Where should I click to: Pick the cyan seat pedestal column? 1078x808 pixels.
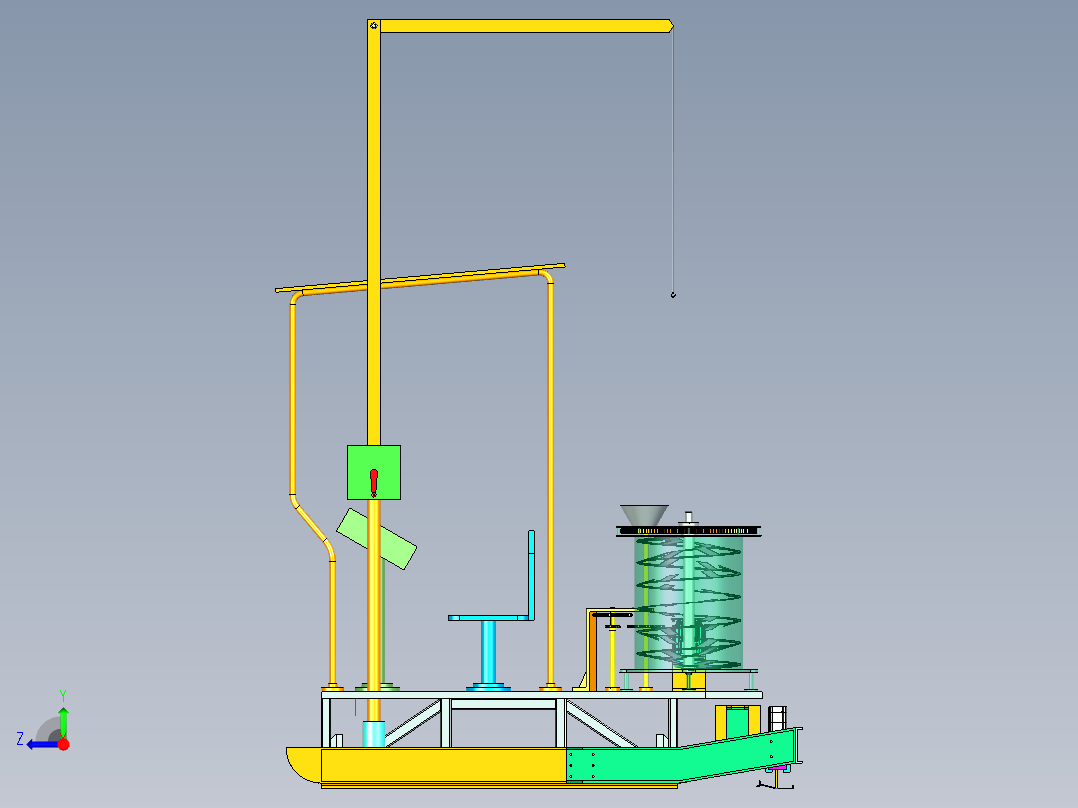click(x=489, y=652)
